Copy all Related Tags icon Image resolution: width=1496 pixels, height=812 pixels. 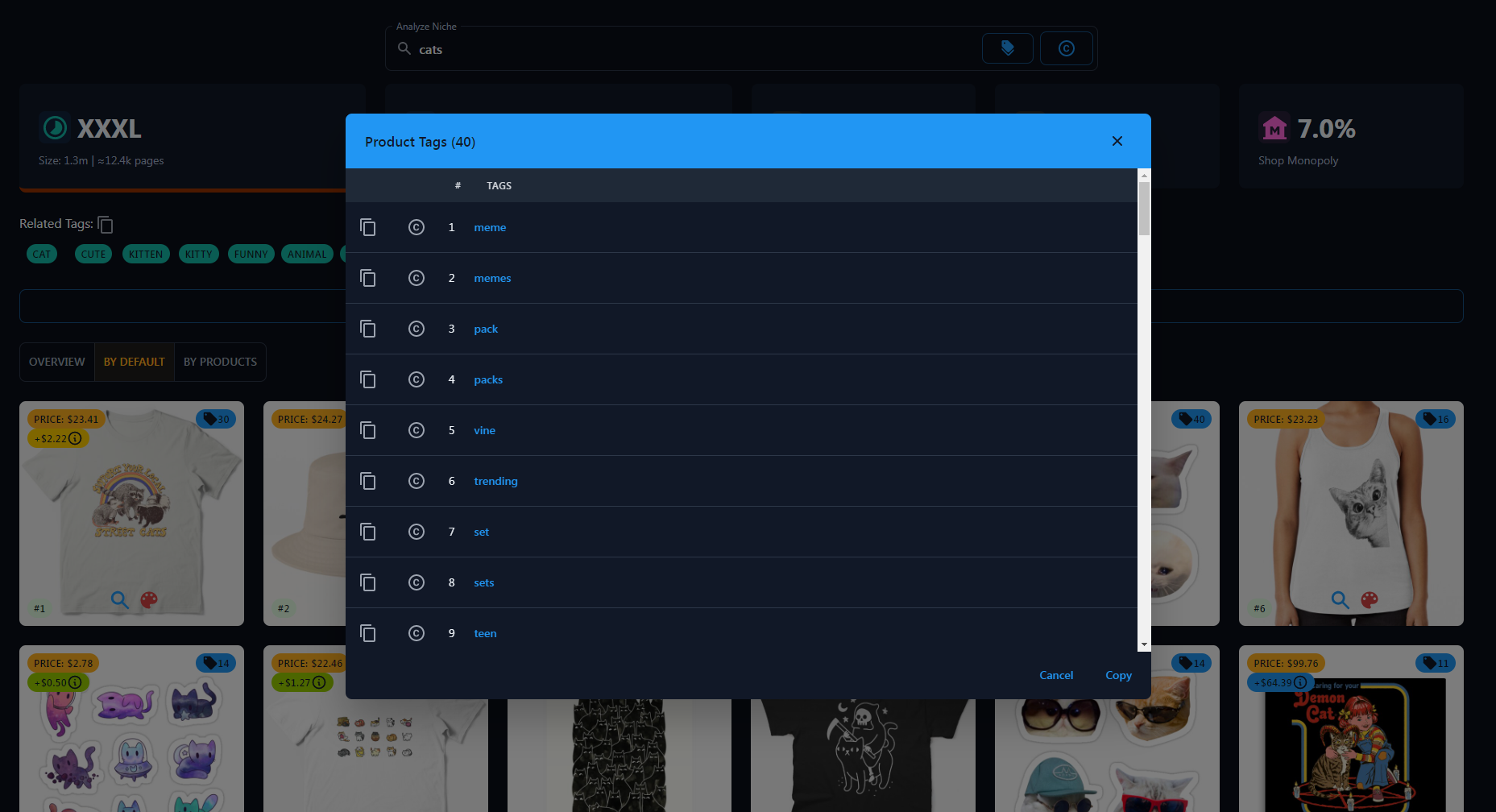click(x=106, y=224)
